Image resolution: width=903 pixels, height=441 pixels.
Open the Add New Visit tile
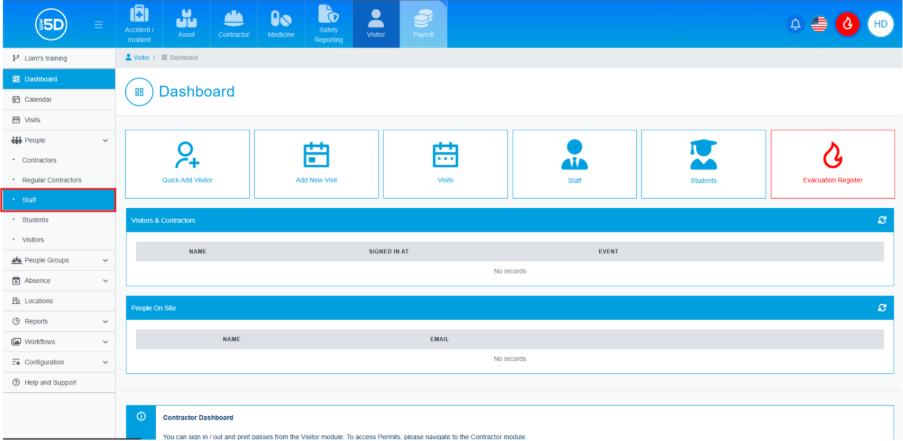coord(316,163)
